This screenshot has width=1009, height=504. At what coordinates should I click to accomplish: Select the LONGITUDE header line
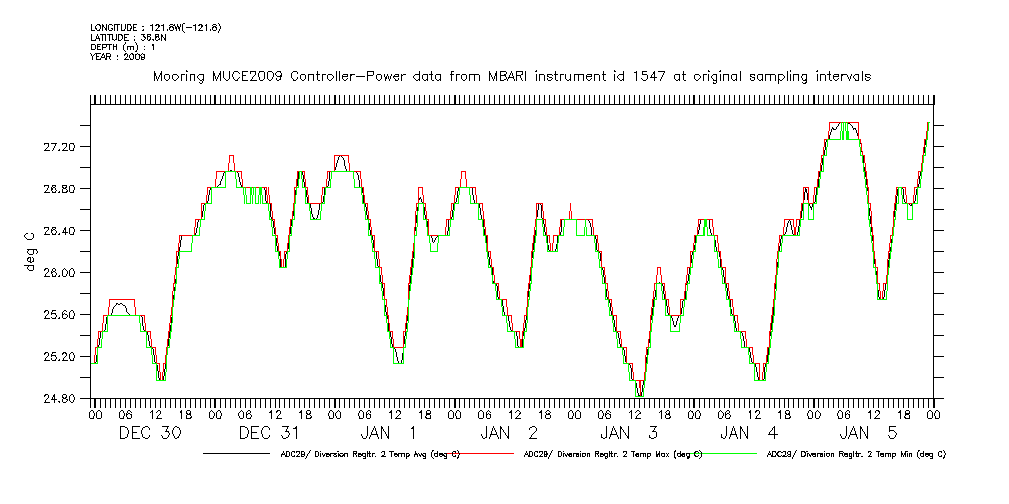(x=155, y=27)
